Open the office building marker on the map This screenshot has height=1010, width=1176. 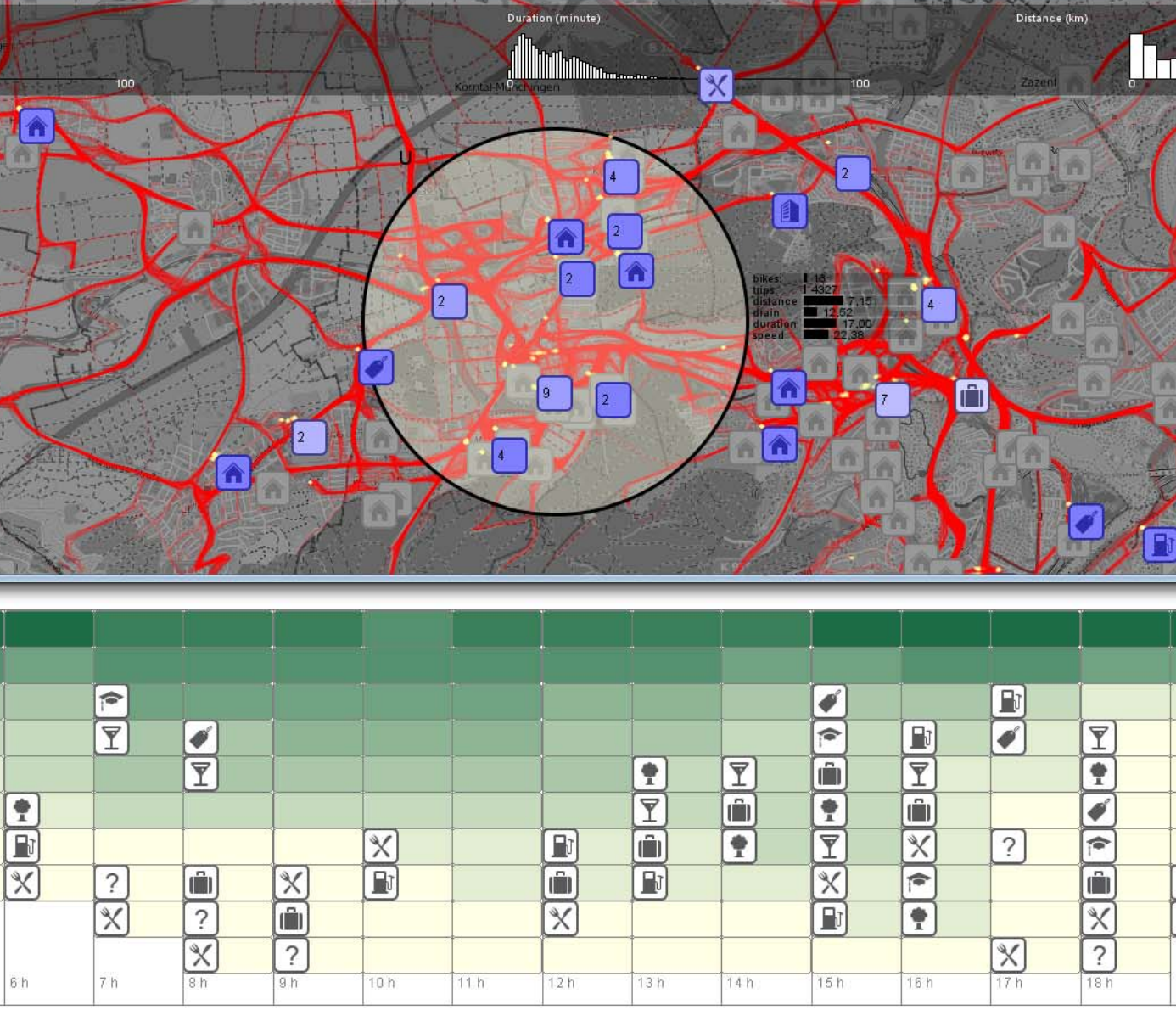pyautogui.click(x=789, y=211)
